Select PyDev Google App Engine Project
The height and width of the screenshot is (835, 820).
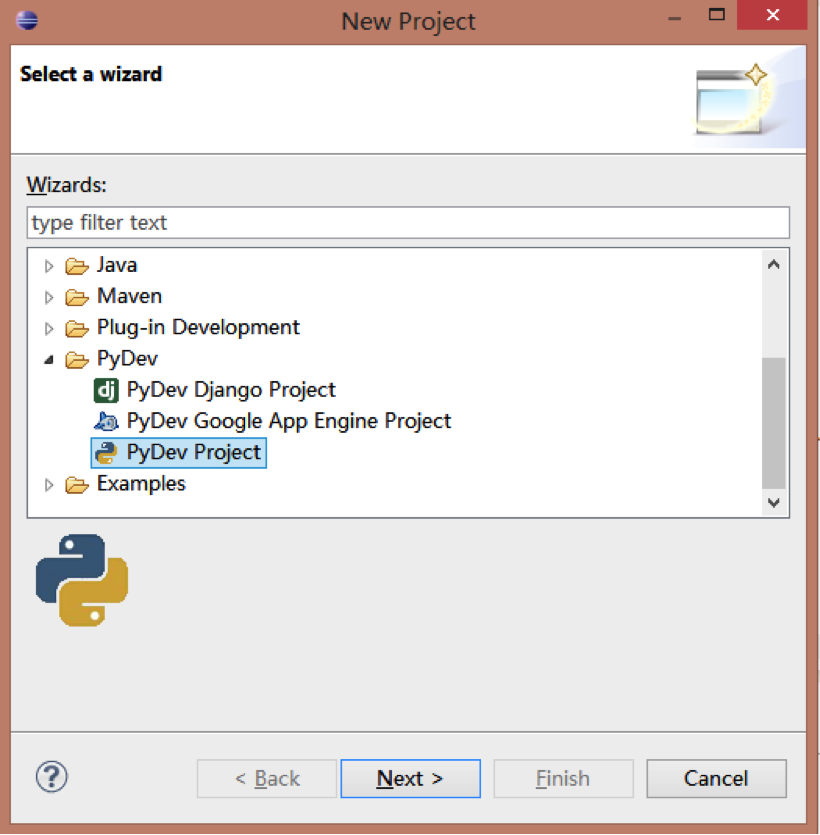click(x=289, y=421)
